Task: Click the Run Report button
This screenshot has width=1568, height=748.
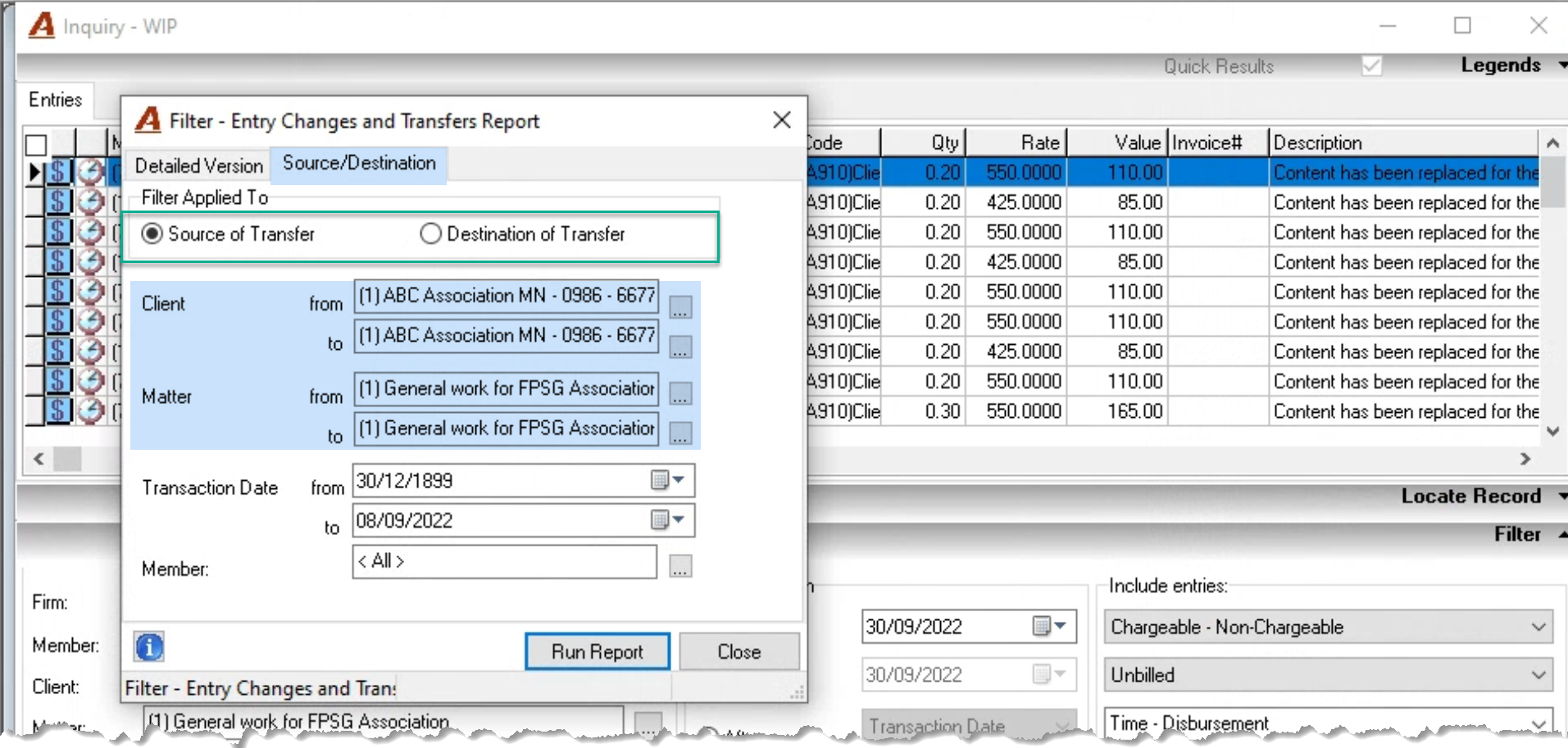Action: click(x=597, y=651)
